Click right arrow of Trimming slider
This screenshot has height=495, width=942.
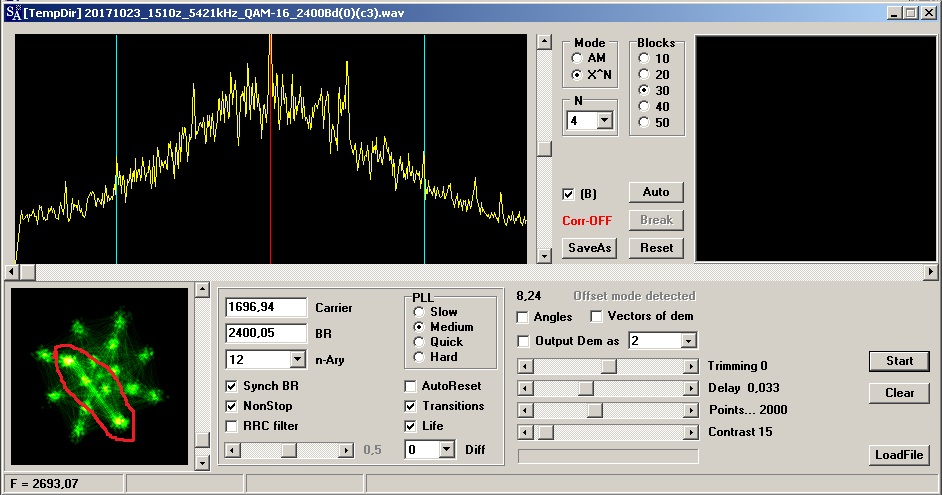coord(690,367)
